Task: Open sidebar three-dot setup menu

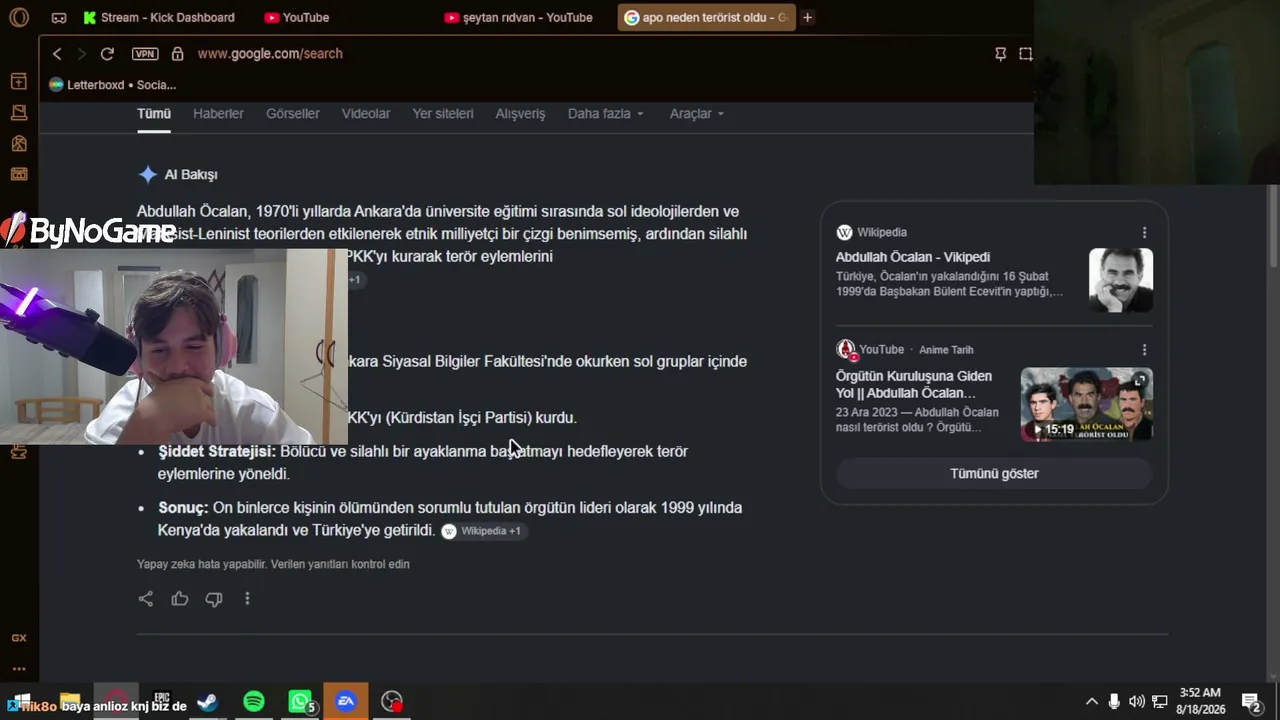Action: [x=19, y=669]
